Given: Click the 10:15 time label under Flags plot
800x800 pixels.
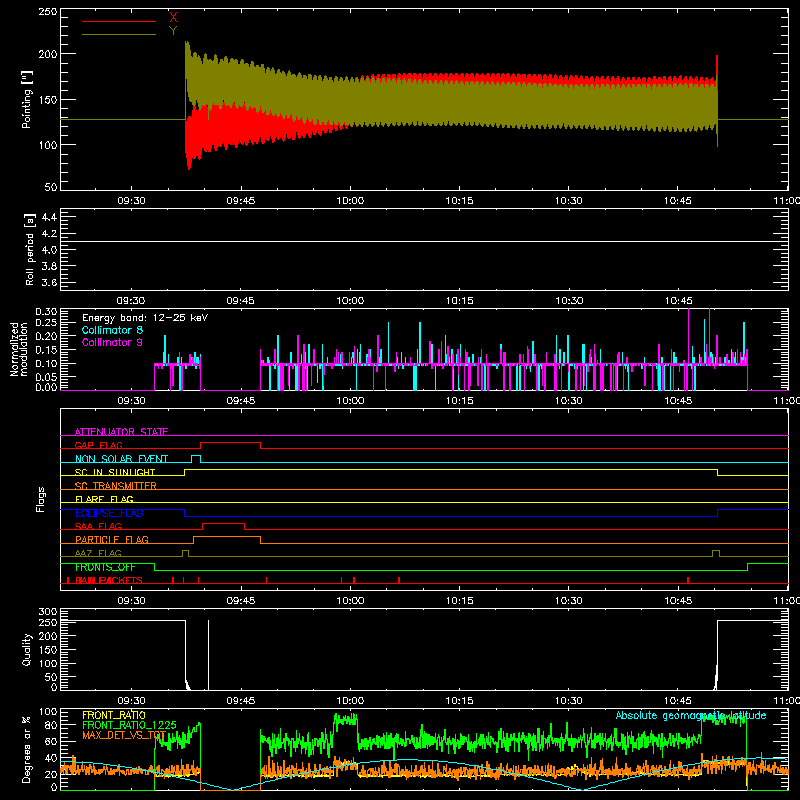Looking at the screenshot, I should pyautogui.click(x=459, y=601).
